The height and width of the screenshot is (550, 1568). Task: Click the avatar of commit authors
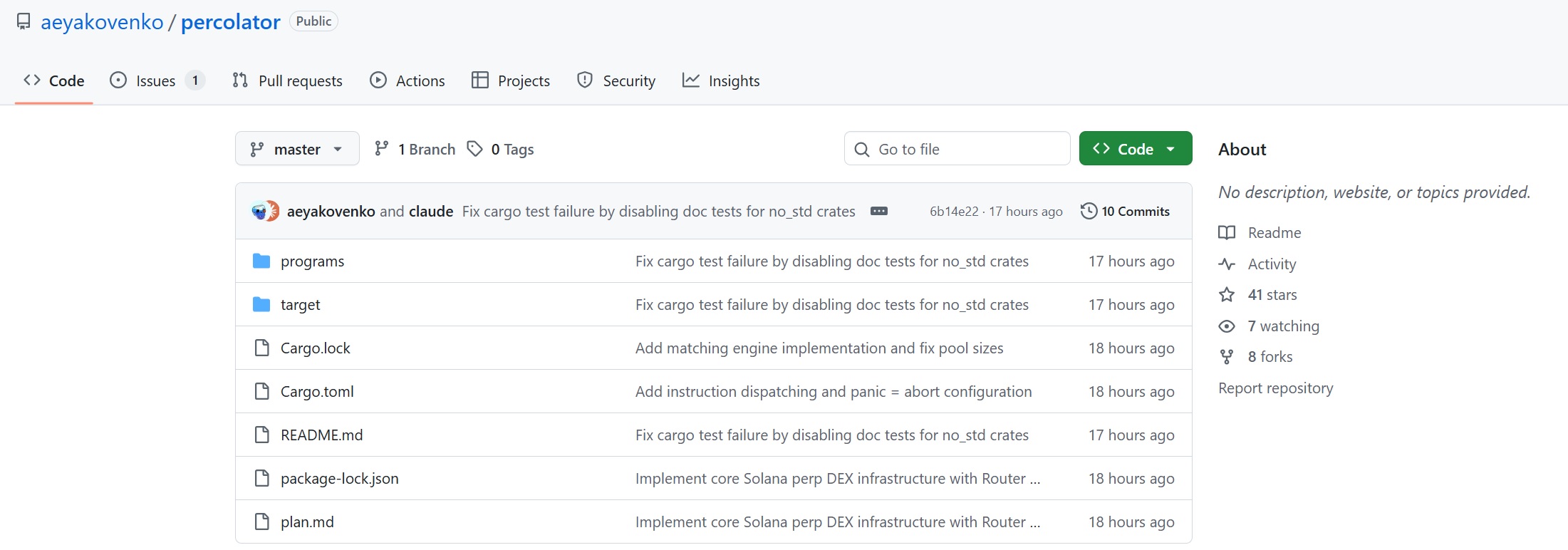coord(265,212)
